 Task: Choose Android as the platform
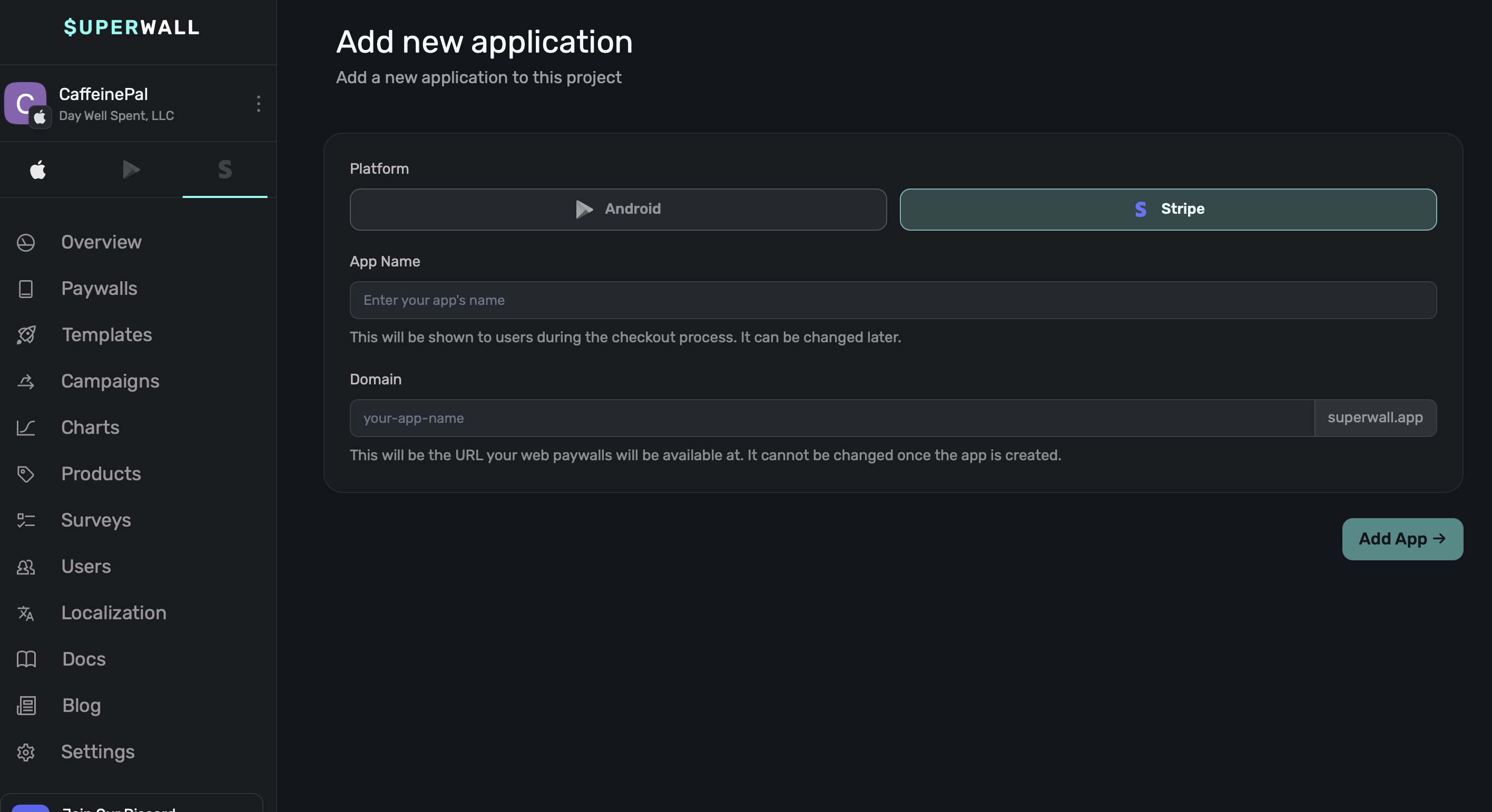617,209
